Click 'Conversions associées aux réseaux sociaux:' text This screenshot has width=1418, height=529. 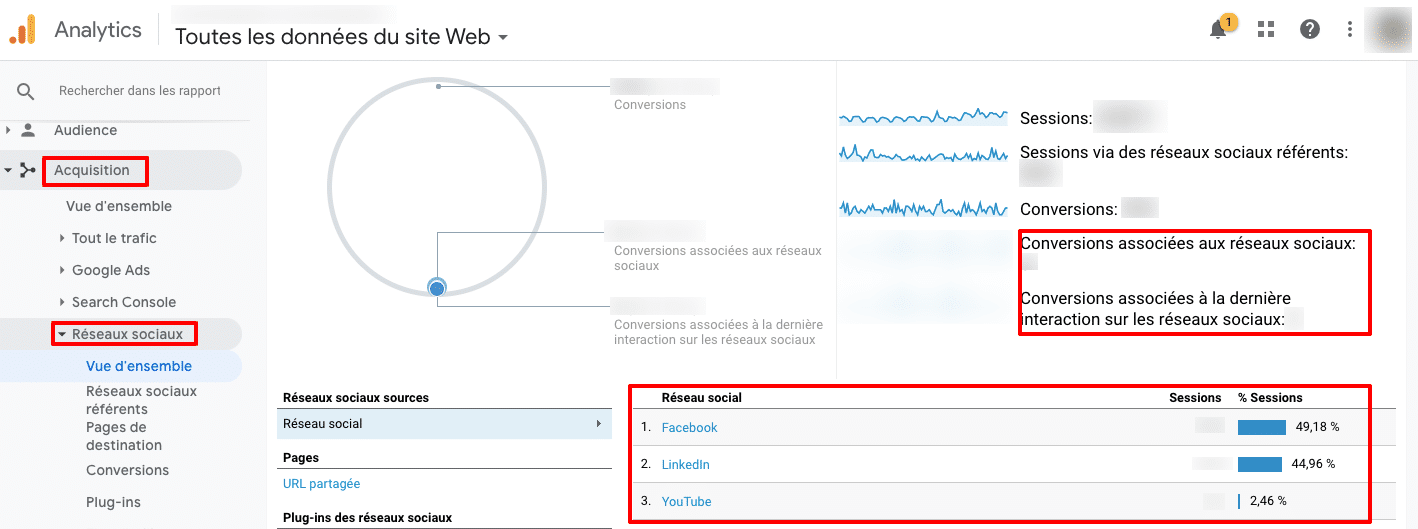point(1188,244)
